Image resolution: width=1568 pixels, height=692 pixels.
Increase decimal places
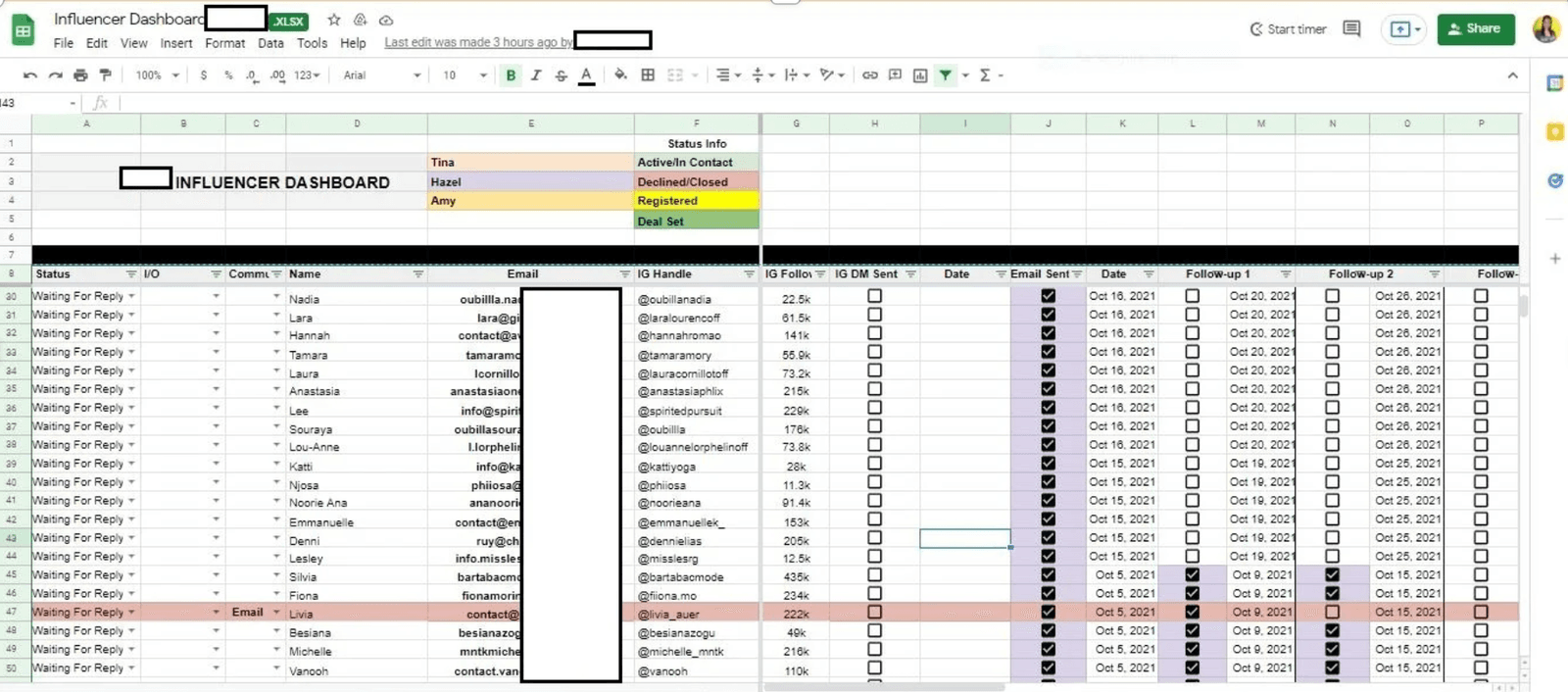tap(277, 75)
